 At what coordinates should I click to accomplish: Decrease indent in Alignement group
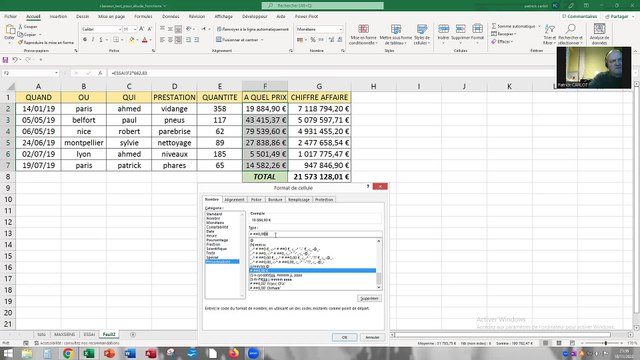pyautogui.click(x=189, y=40)
